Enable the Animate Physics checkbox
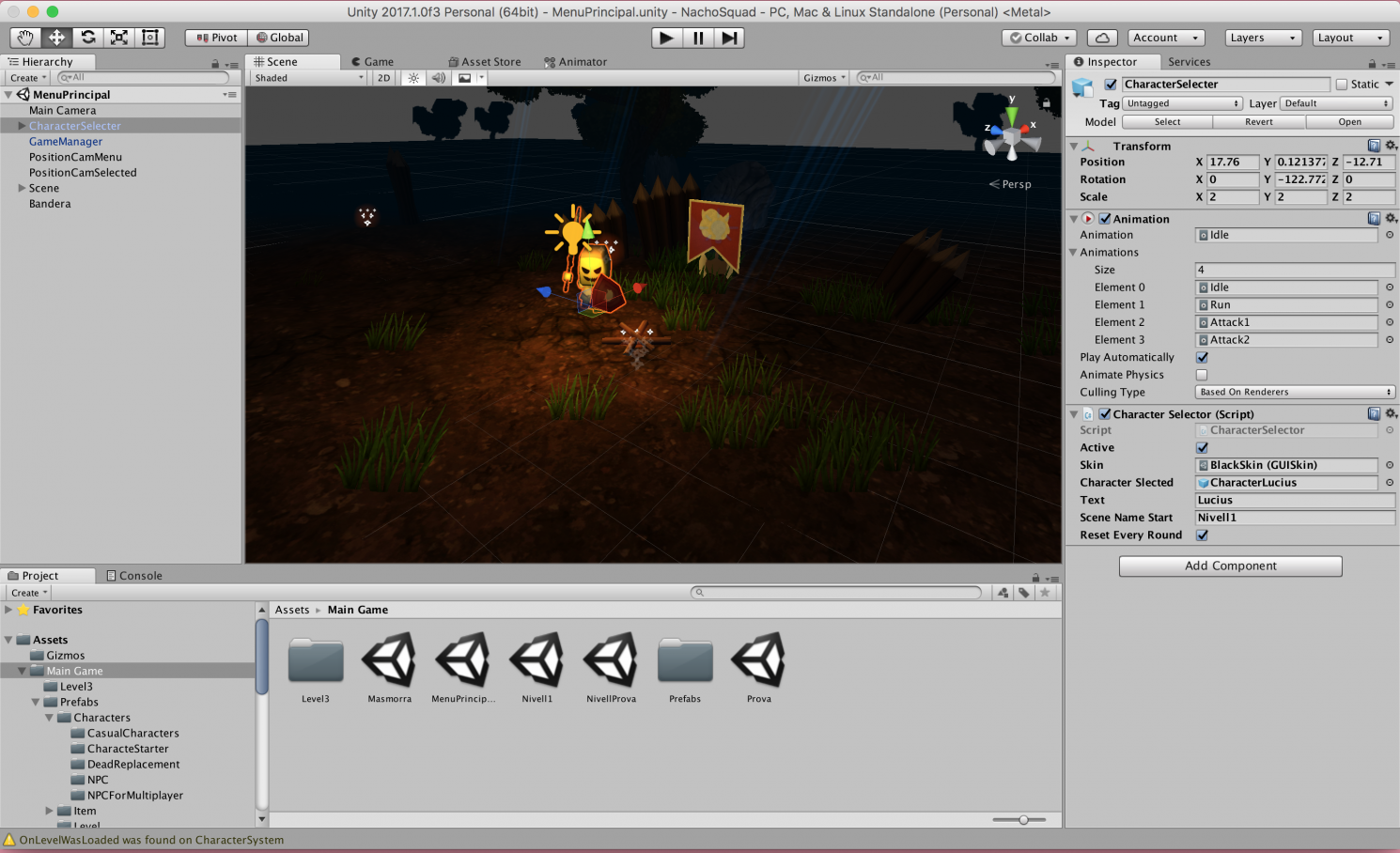This screenshot has height=853, width=1400. 1202,375
